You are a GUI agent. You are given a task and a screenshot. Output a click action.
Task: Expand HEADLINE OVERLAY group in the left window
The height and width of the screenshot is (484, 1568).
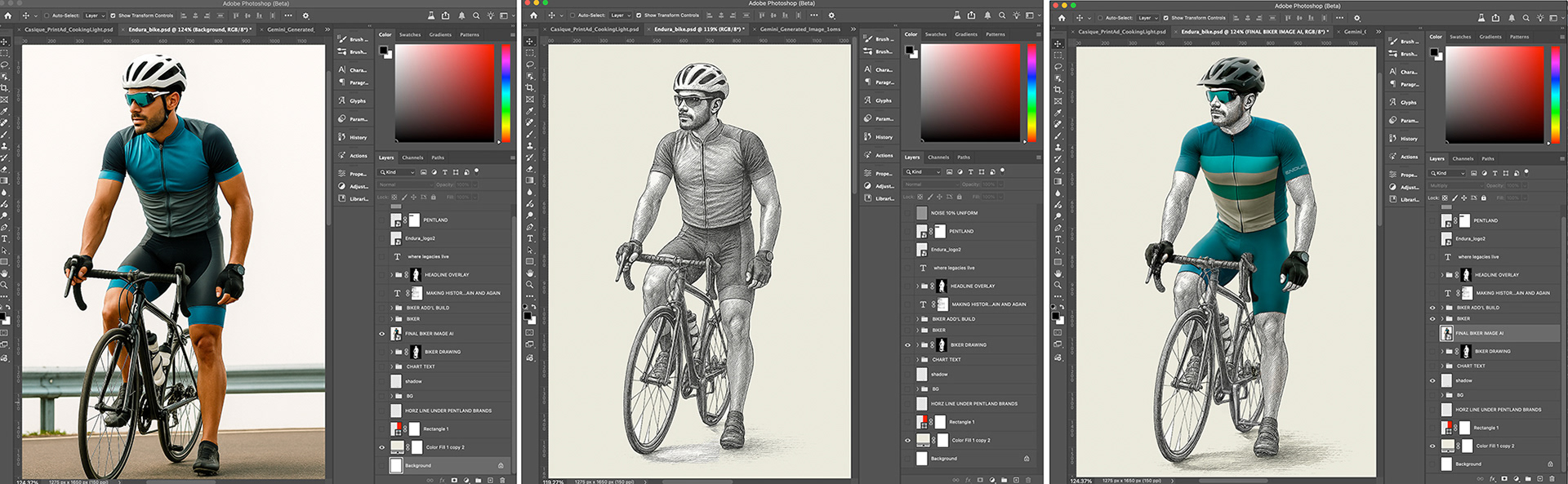point(391,275)
